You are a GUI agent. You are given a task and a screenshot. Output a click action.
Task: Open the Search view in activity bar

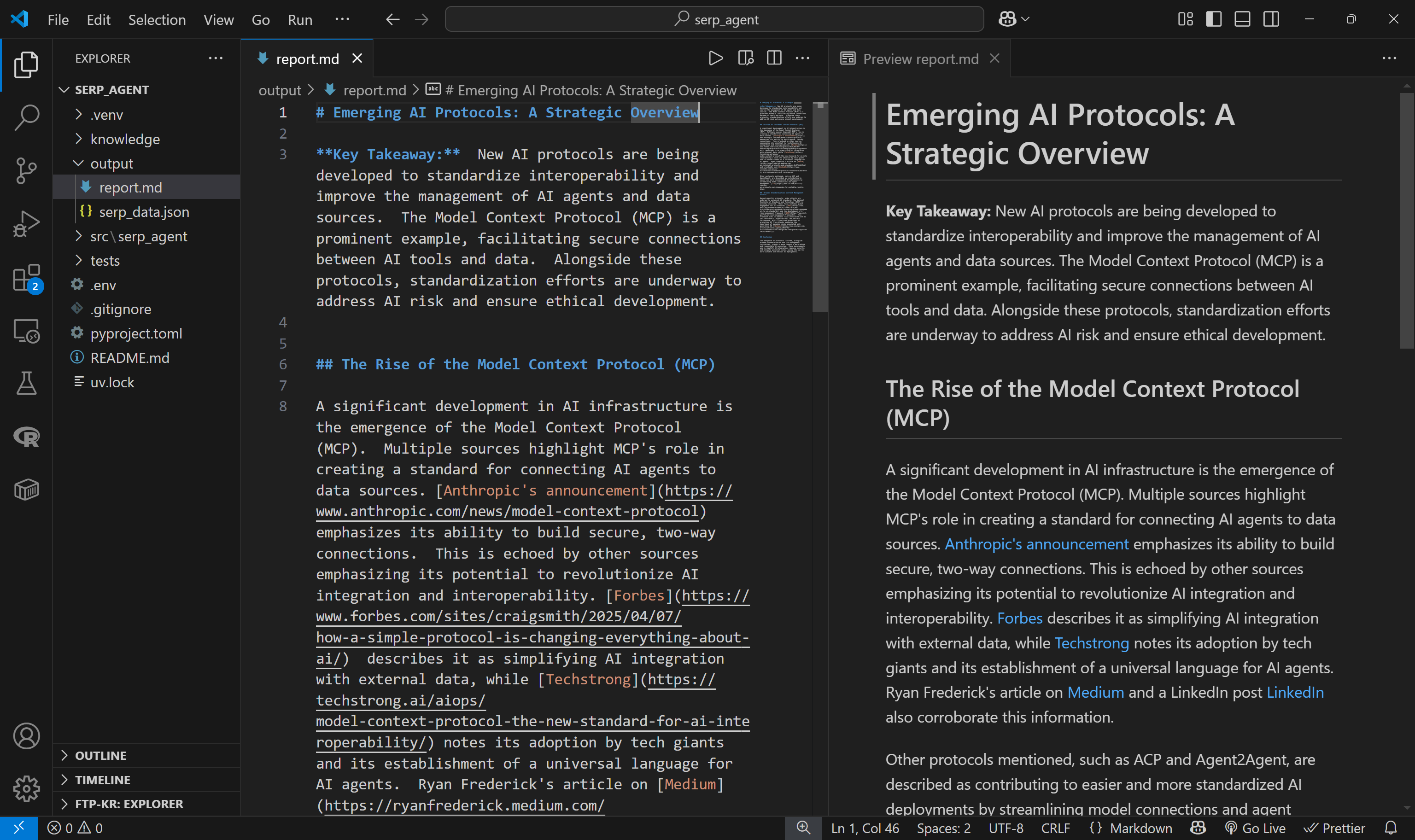[x=26, y=117]
